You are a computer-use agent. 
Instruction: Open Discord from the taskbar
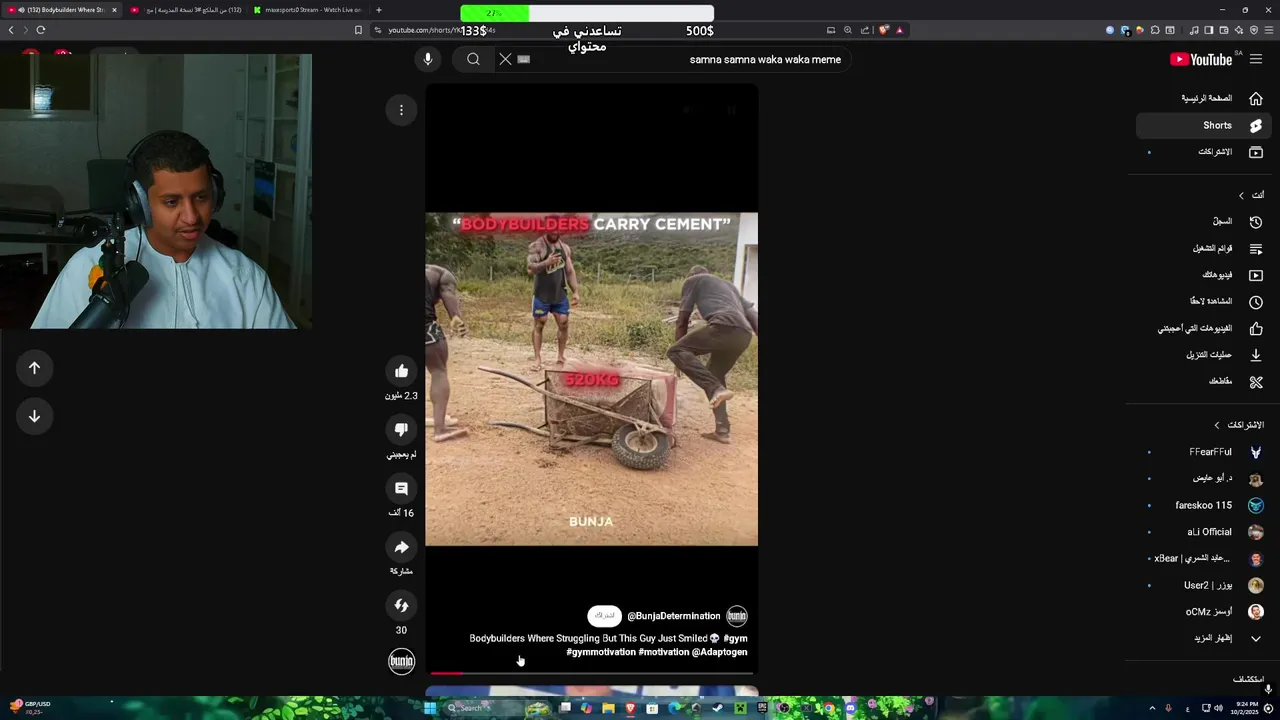850,708
